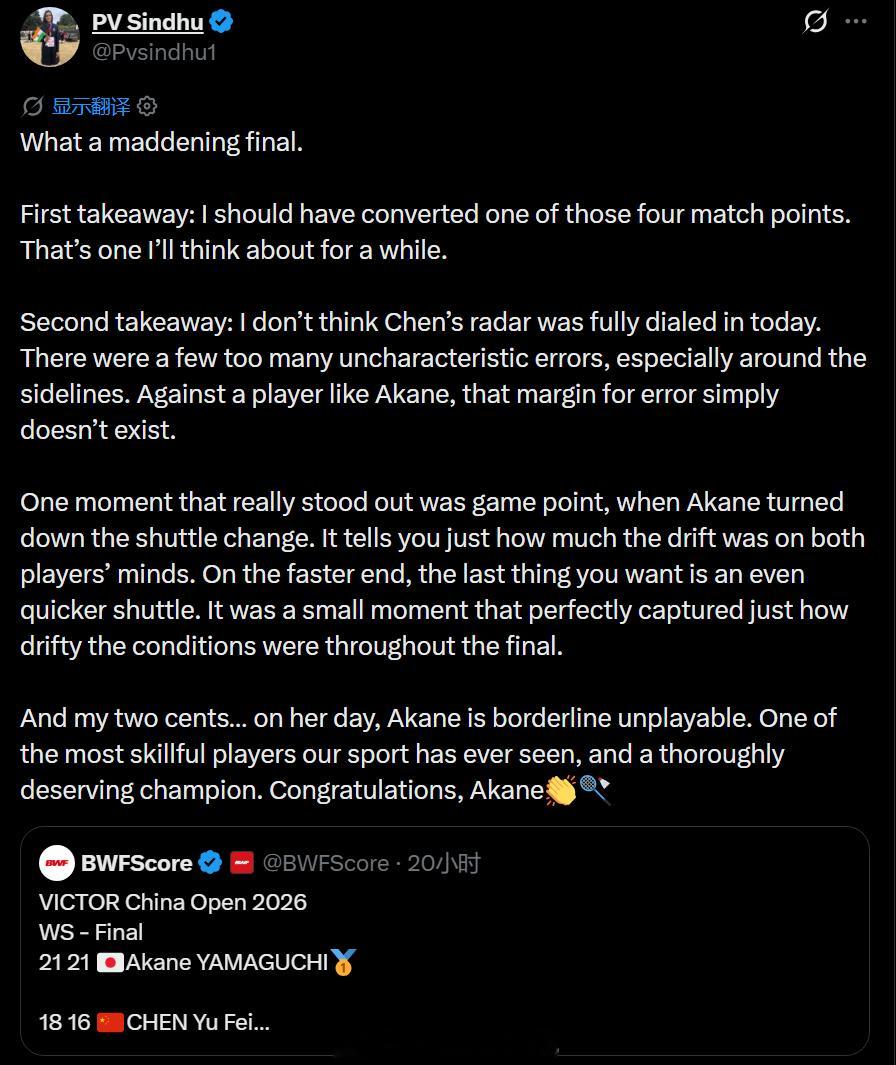Click the blue verified badge beside PV Sindhu

coord(221,22)
